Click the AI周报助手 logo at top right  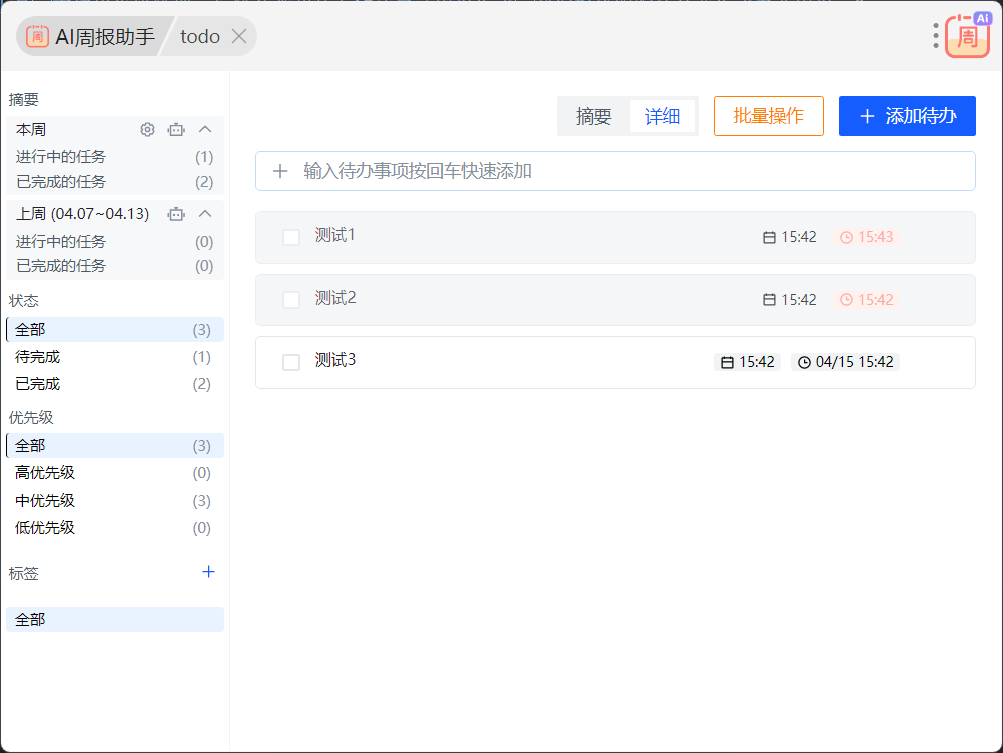coord(968,36)
